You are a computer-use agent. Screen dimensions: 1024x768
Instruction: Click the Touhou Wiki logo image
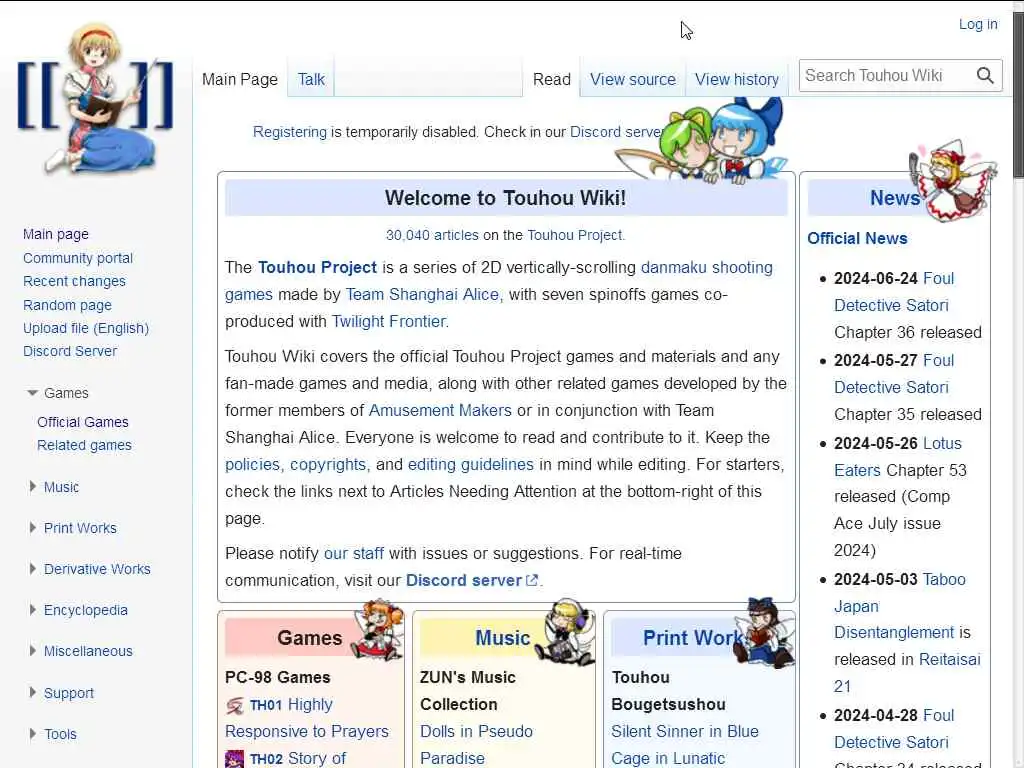coord(95,99)
